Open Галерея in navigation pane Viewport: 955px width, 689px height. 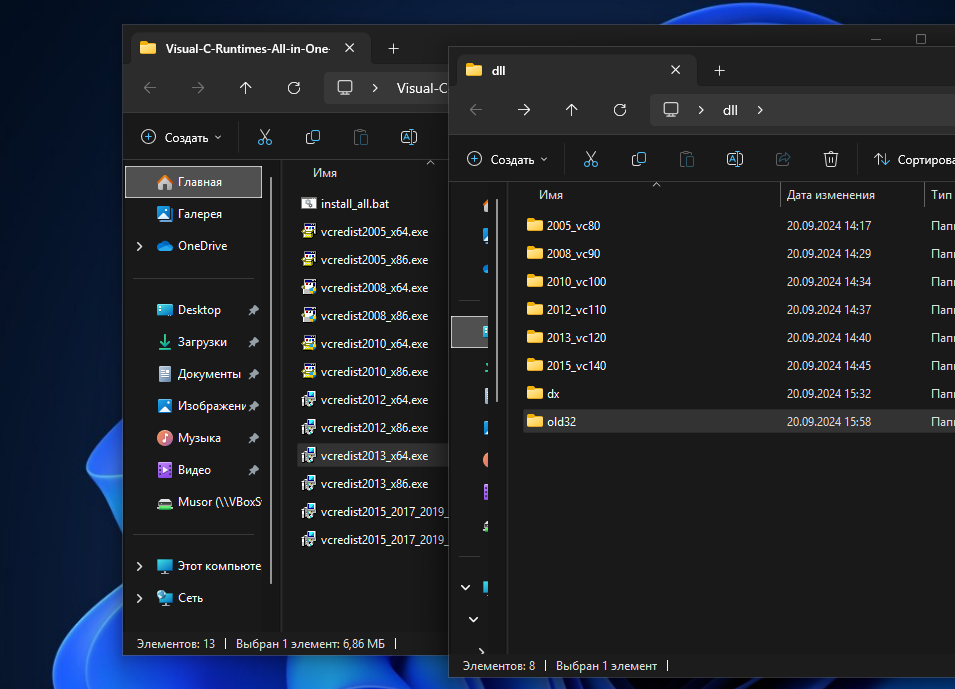click(x=194, y=214)
